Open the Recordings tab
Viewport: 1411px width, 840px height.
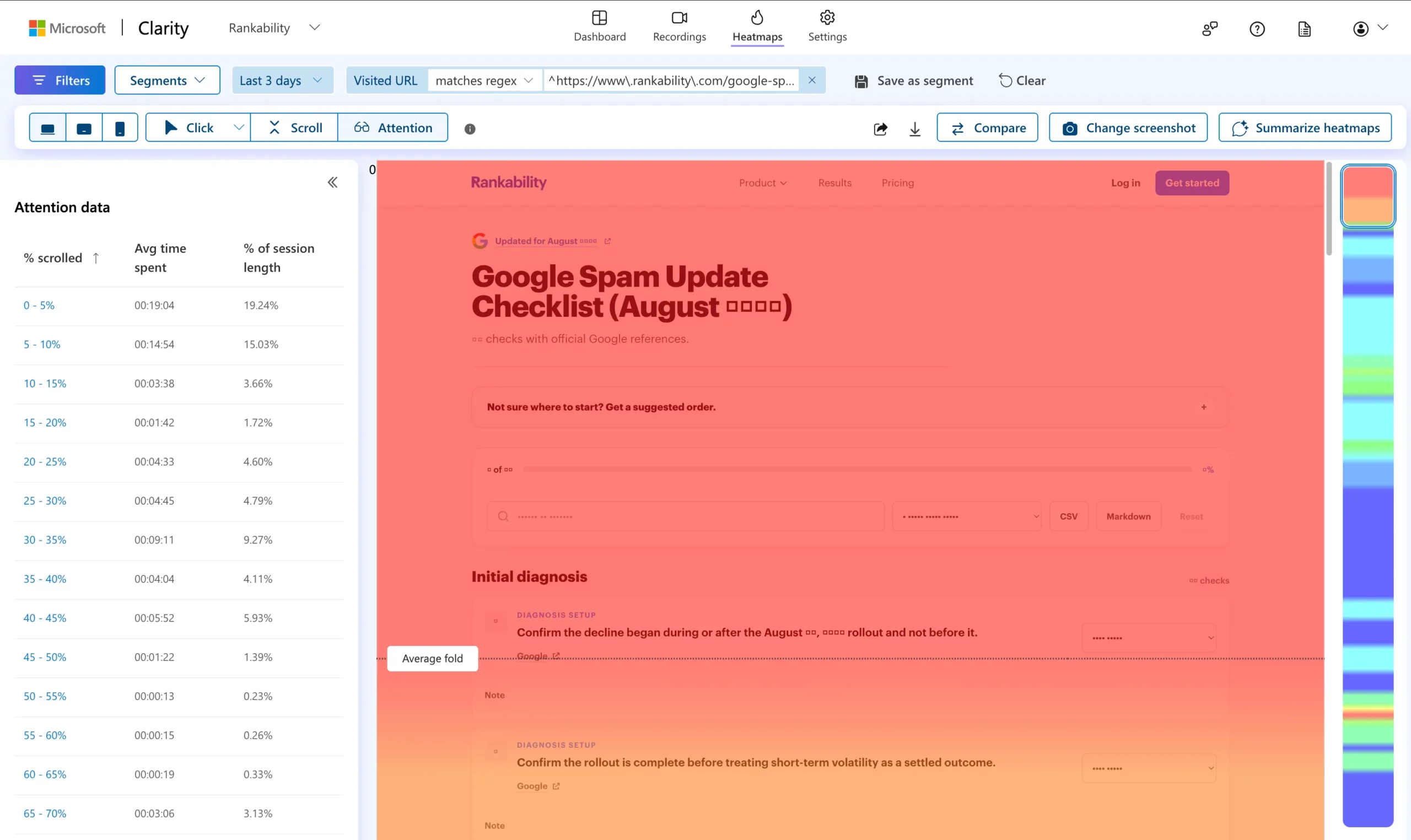pos(679,26)
